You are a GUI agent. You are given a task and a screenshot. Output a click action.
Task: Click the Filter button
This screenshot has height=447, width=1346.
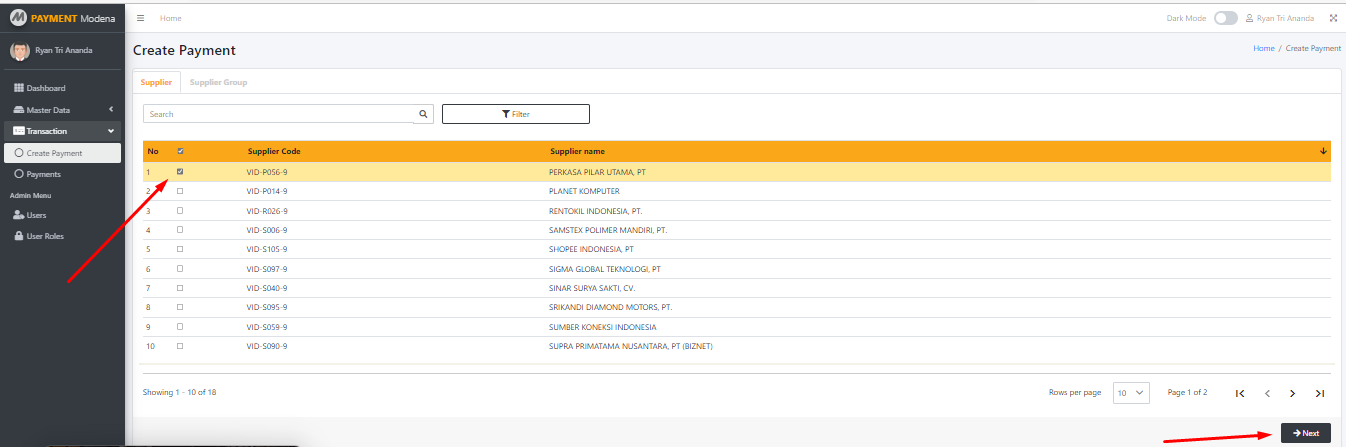[x=515, y=114]
